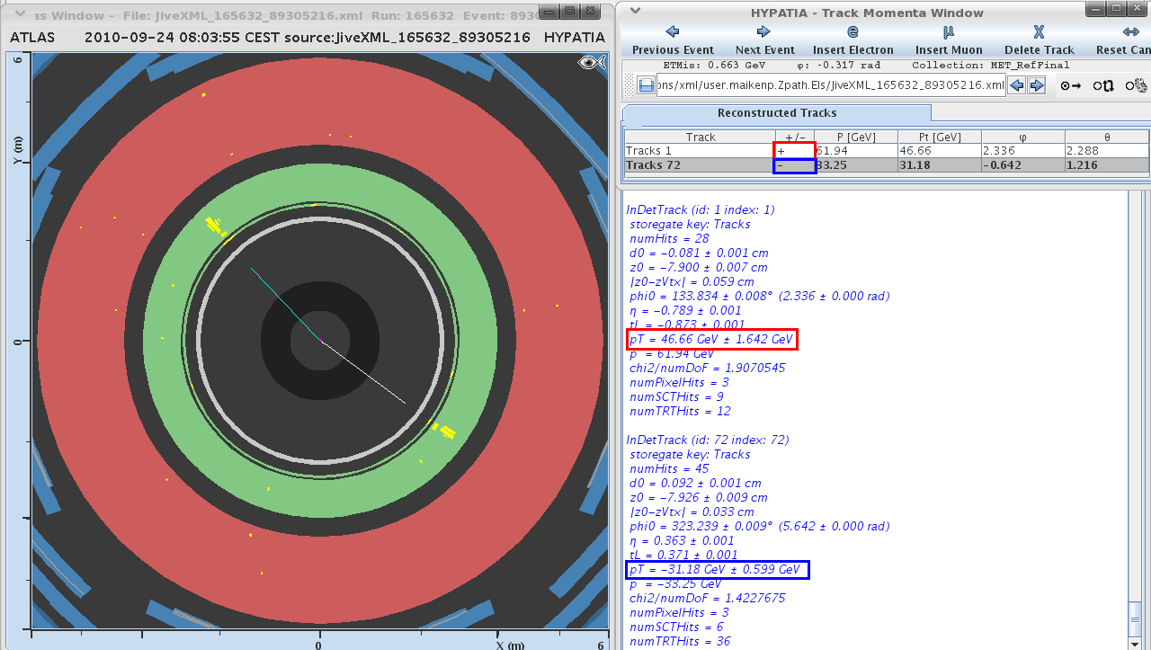Click the Insert Electron tool
Image resolution: width=1151 pixels, height=650 pixels.
[x=853, y=40]
